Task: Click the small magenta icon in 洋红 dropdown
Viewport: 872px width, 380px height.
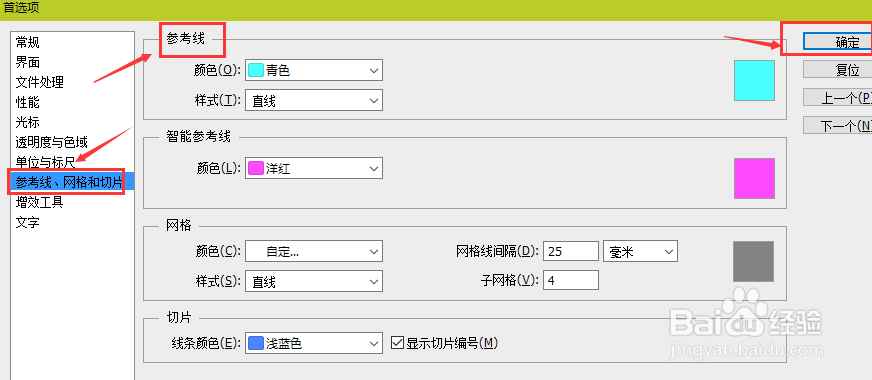Action: pyautogui.click(x=256, y=168)
